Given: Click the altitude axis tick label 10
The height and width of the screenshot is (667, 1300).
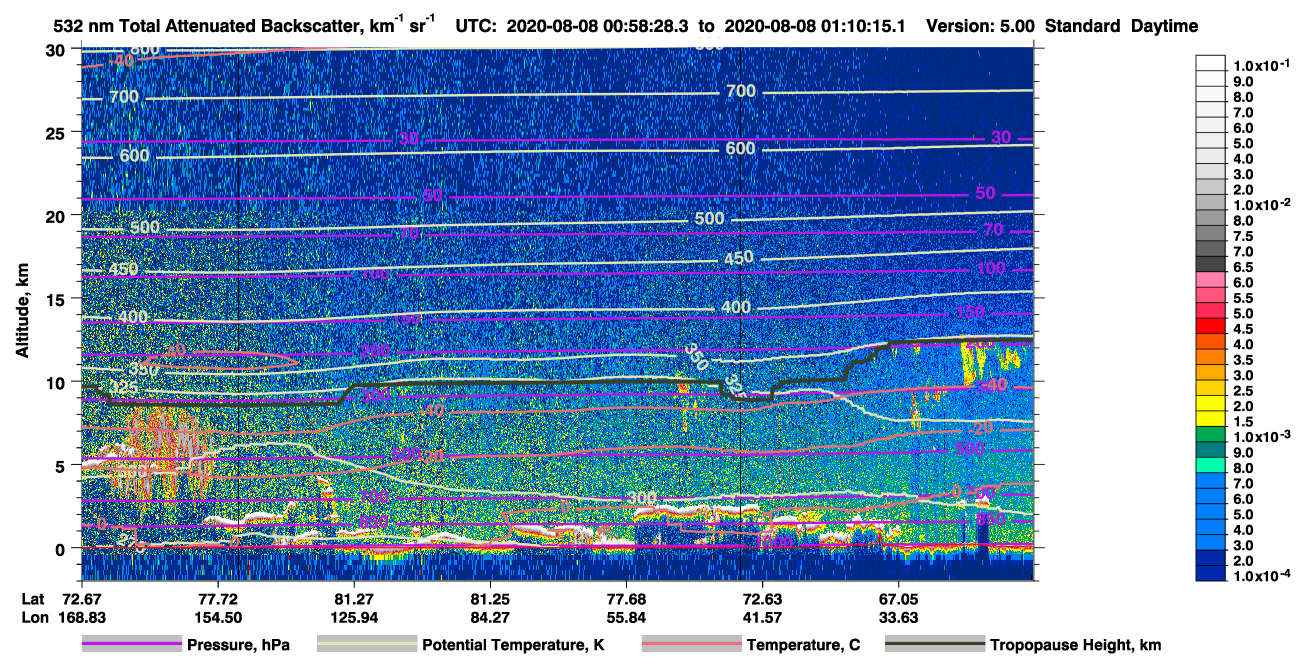Looking at the screenshot, I should (57, 382).
